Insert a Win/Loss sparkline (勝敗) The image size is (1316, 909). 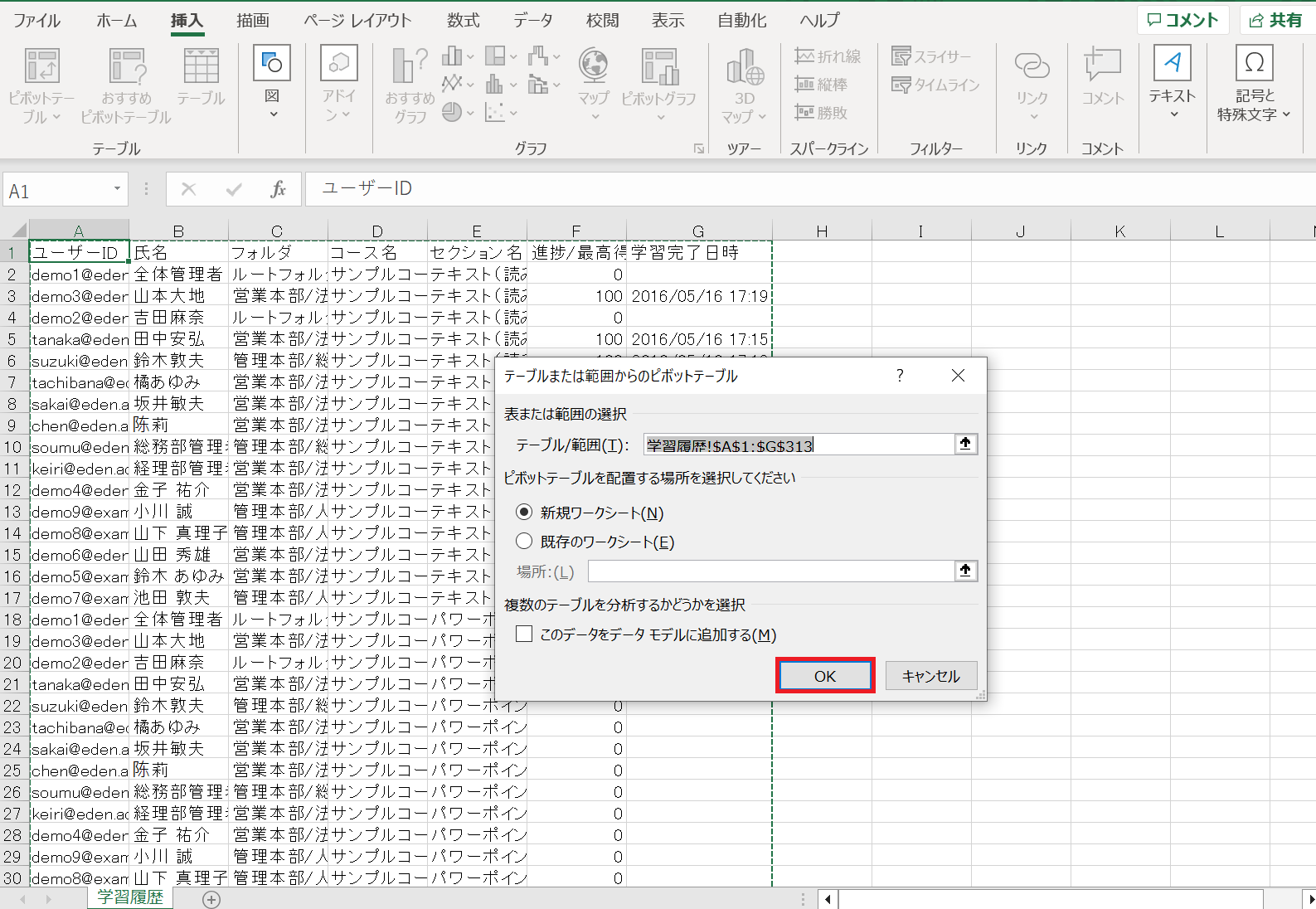tap(821, 113)
